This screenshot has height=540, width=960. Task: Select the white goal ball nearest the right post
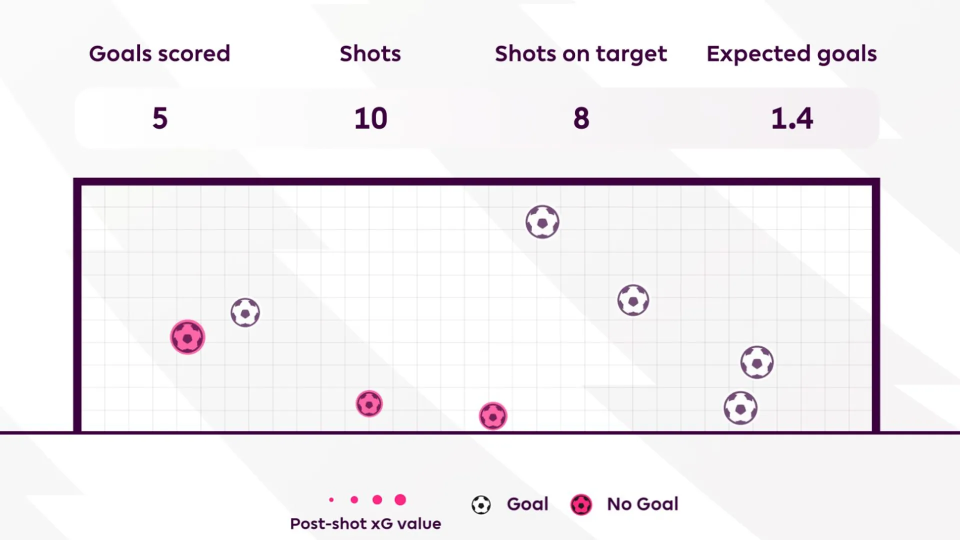pos(757,362)
